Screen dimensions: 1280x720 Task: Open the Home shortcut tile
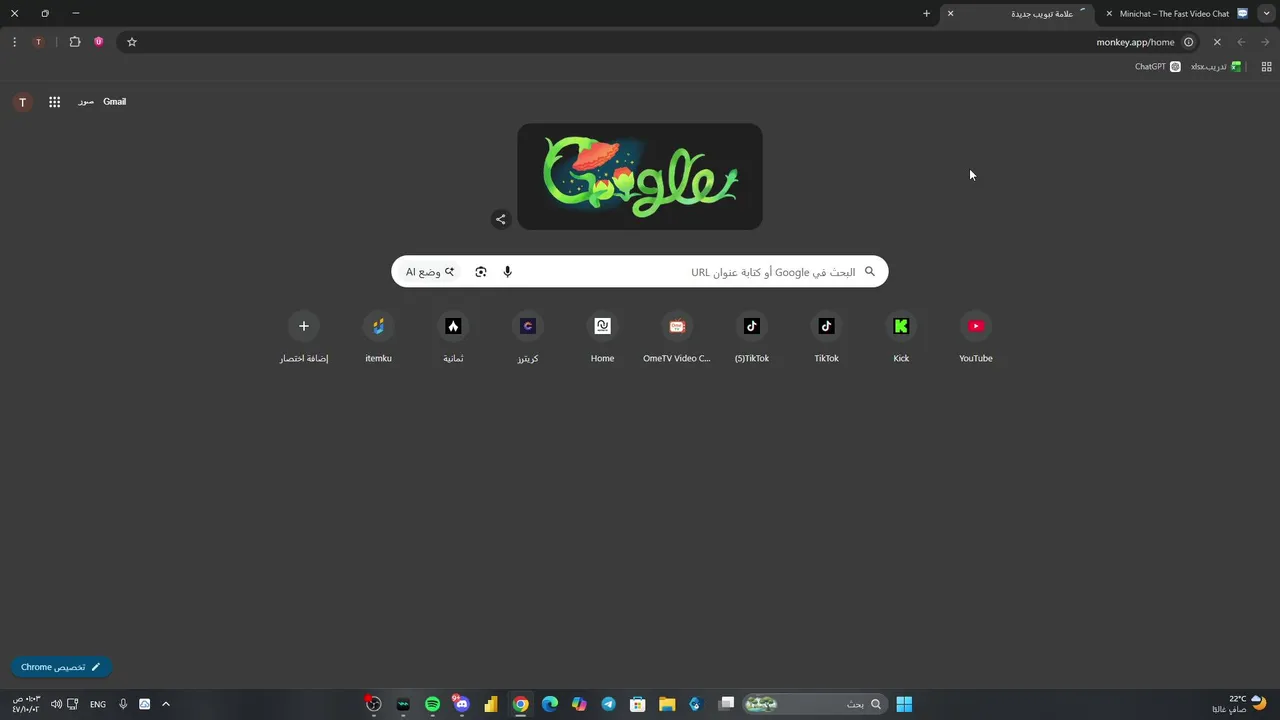click(602, 337)
